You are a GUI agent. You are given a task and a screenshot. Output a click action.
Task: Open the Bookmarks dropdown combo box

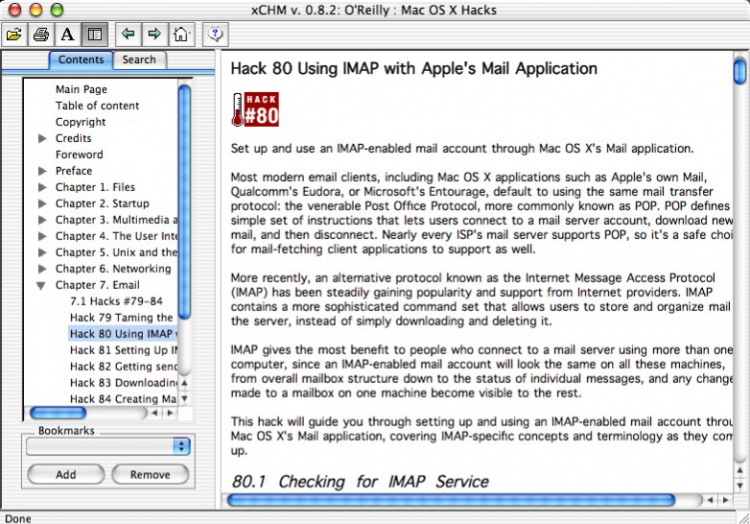pyautogui.click(x=109, y=447)
